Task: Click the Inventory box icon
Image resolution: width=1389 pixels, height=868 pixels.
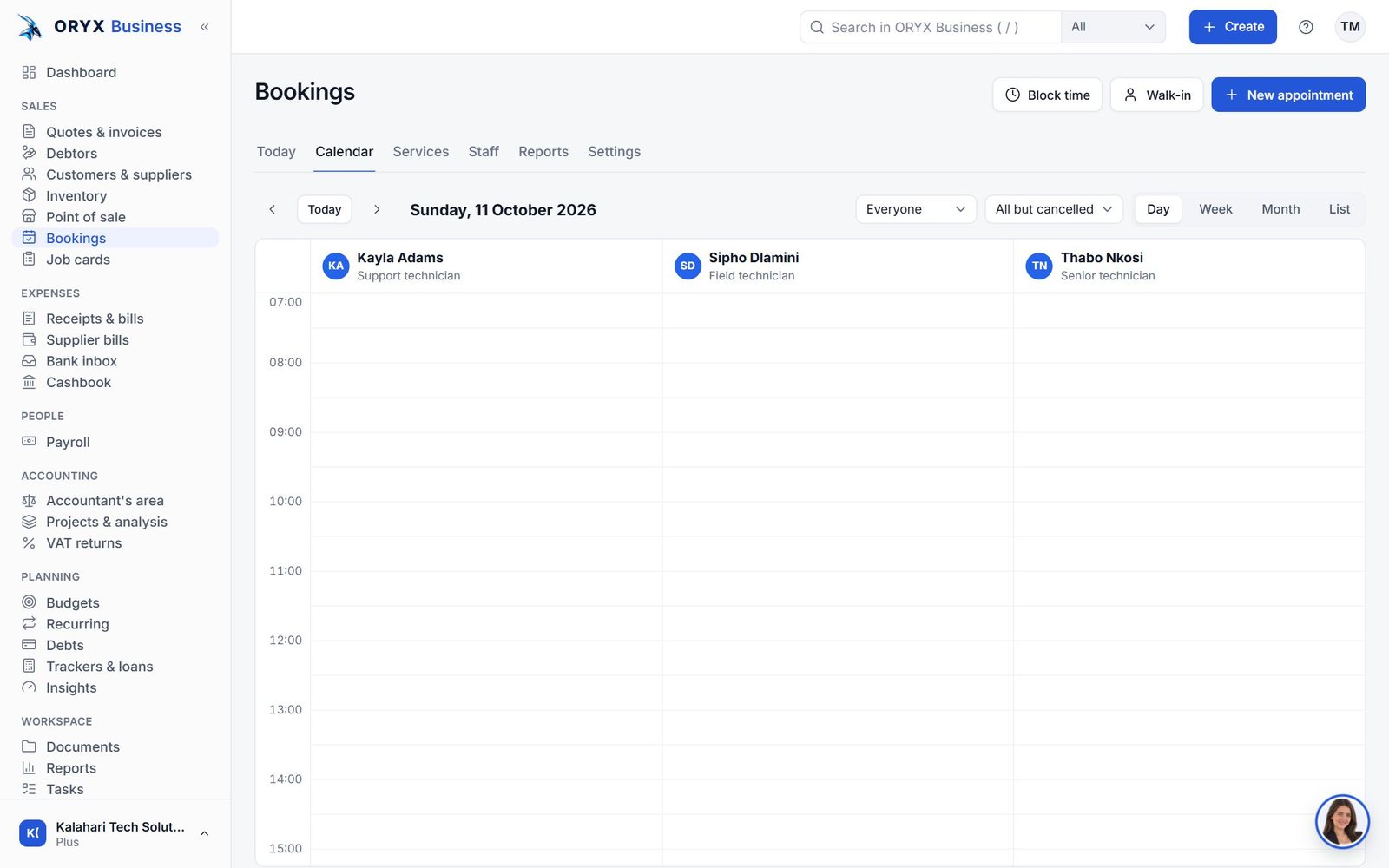Action: [x=29, y=195]
